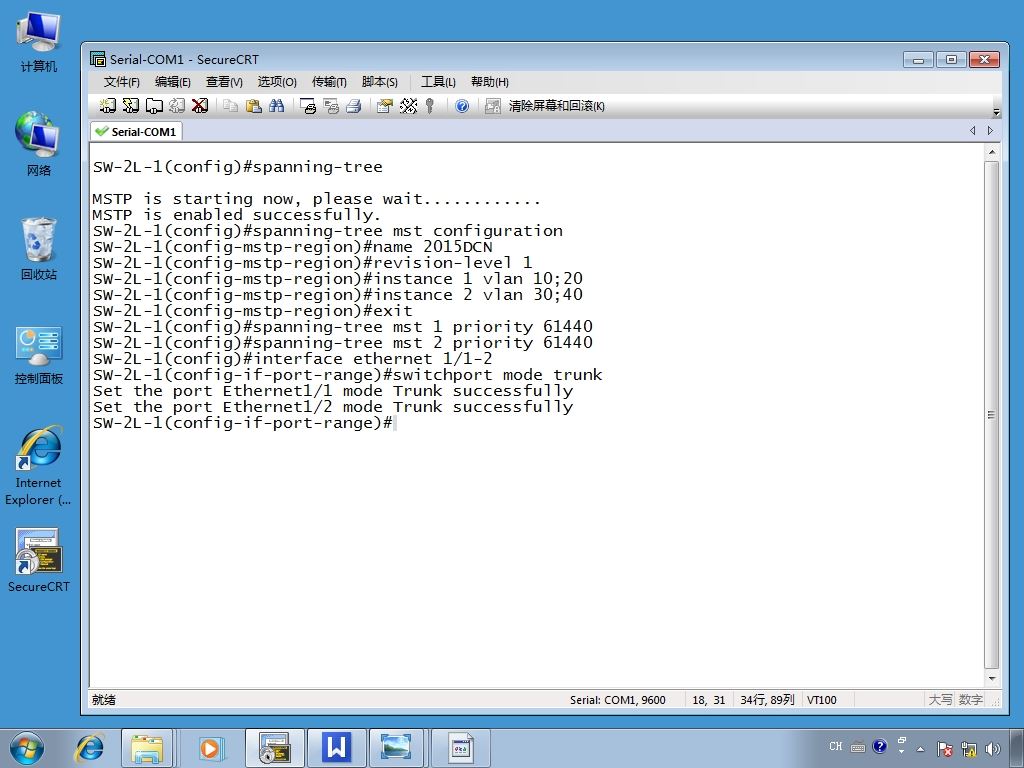Open Session Options toolbar icon
Screen dimensions: 1024x768
click(385, 106)
